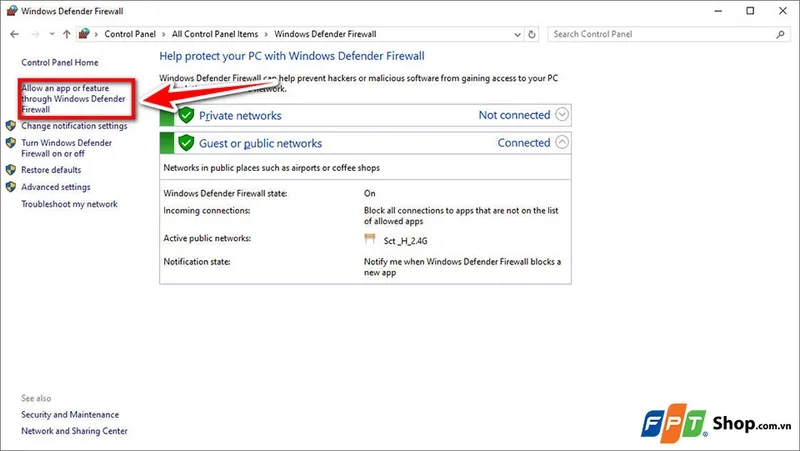Click the Back arrow navigation button
The height and width of the screenshot is (451, 800).
tap(14, 34)
